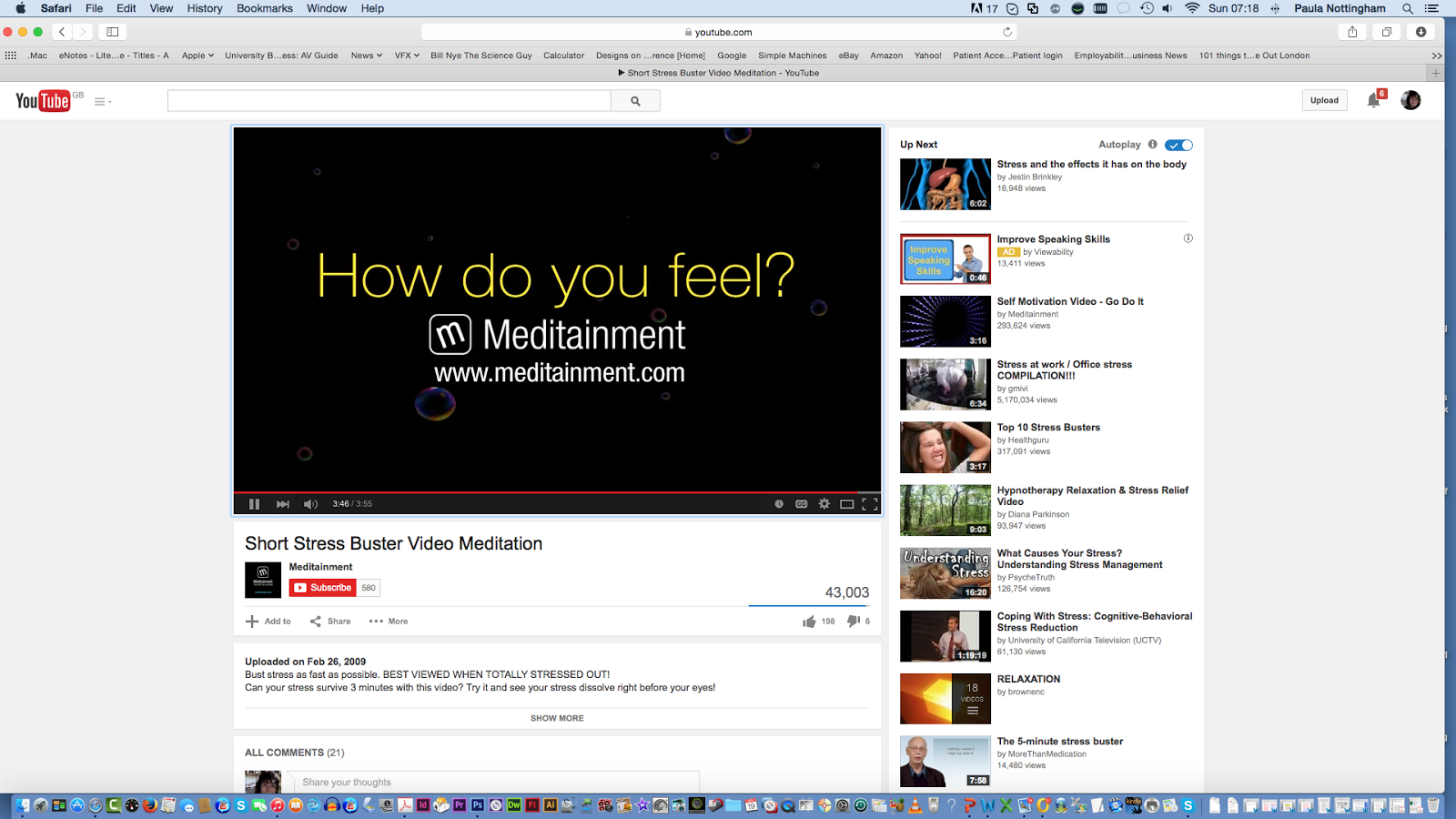Turn off the Autoplay switch
Viewport: 1456px width, 819px height.
pos(1178,145)
